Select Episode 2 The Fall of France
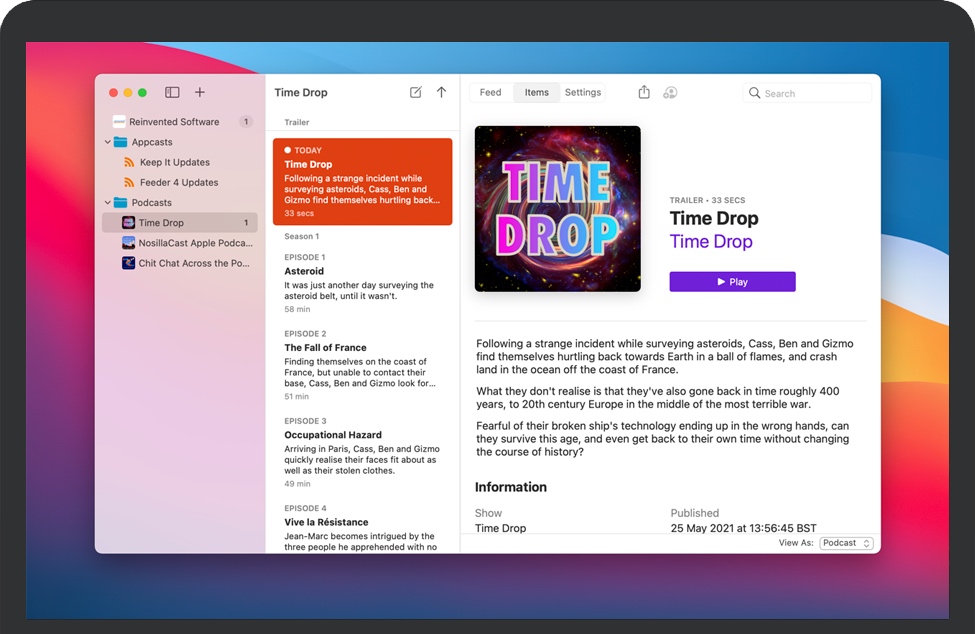Viewport: 975px width, 634px height. click(360, 367)
